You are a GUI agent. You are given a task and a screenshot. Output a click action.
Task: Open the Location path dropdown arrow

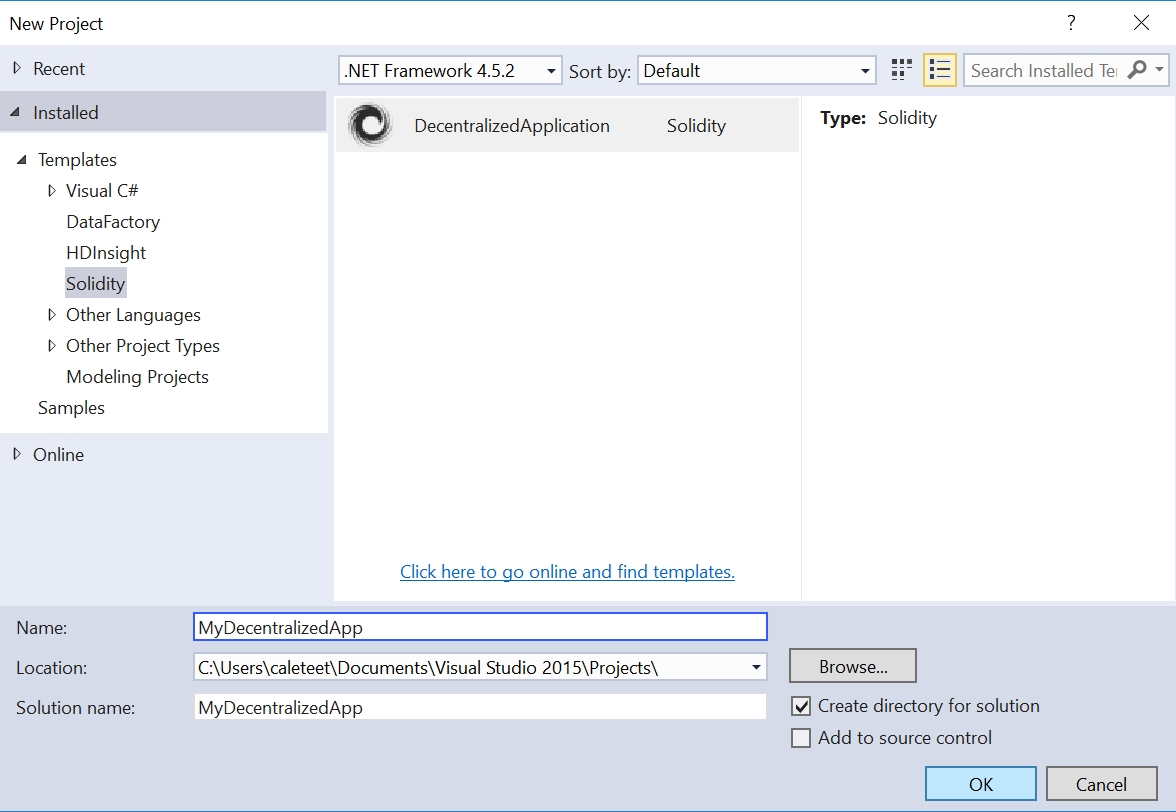click(x=757, y=667)
